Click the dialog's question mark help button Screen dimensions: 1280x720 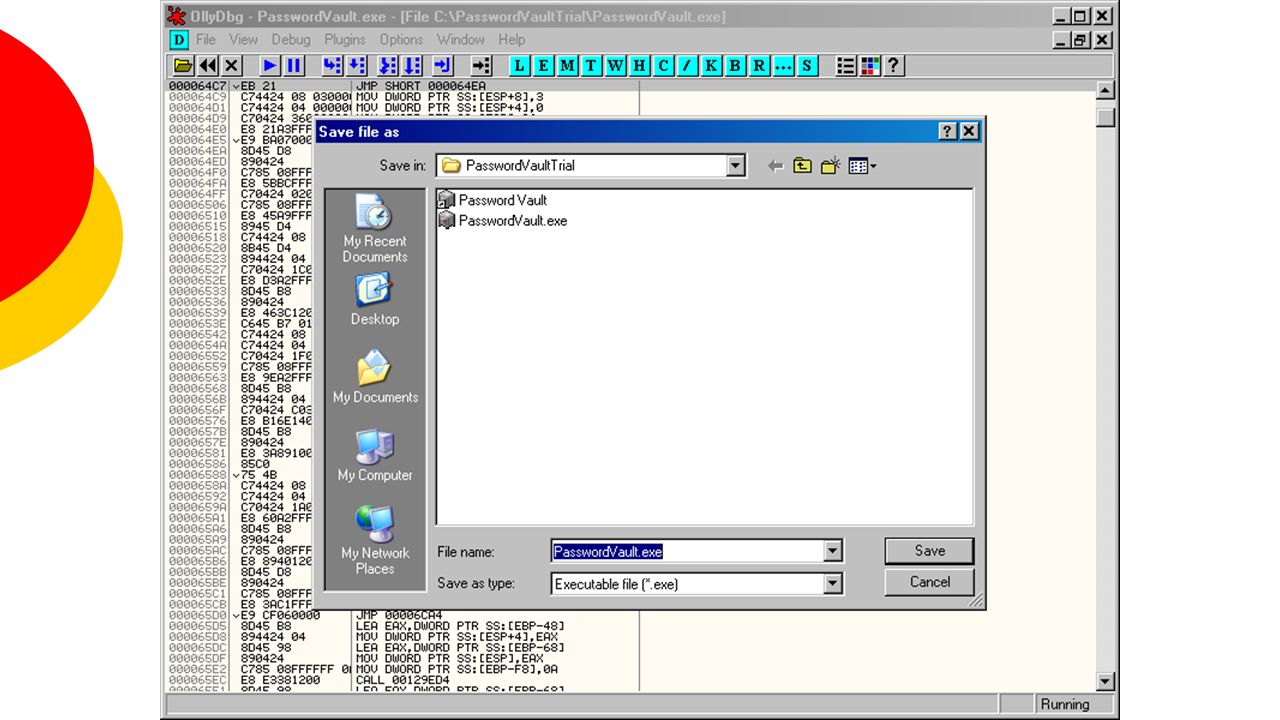(x=947, y=132)
